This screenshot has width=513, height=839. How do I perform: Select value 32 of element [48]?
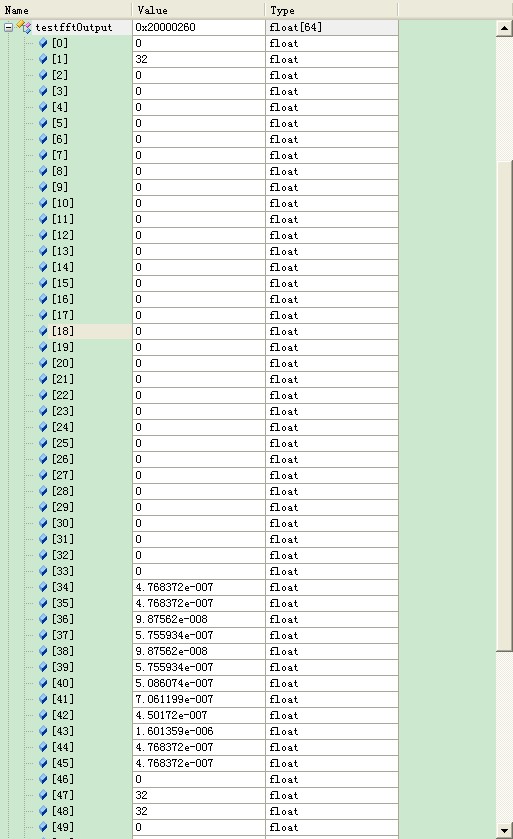coord(141,811)
